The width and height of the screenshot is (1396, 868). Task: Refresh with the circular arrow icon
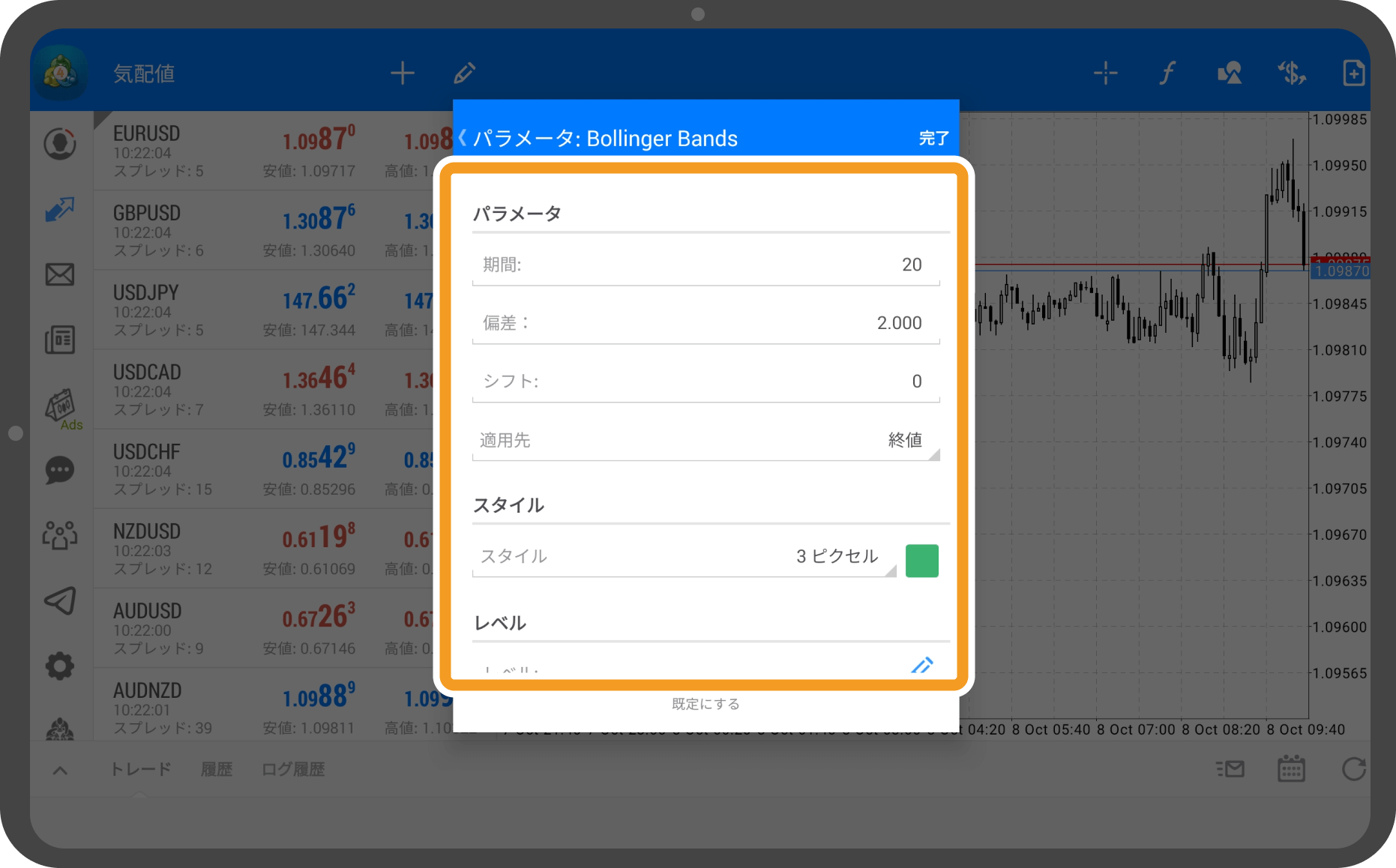(x=1353, y=769)
